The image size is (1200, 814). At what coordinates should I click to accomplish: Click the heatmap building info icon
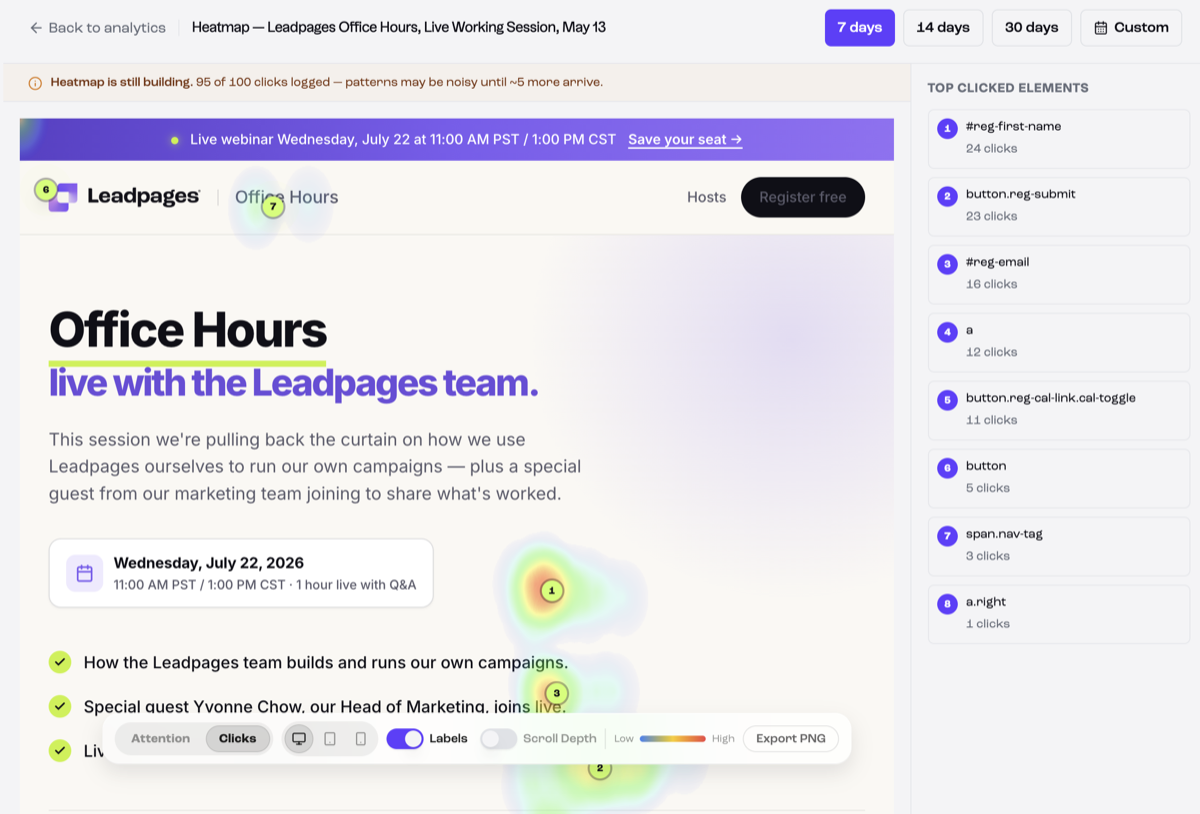[x=35, y=83]
